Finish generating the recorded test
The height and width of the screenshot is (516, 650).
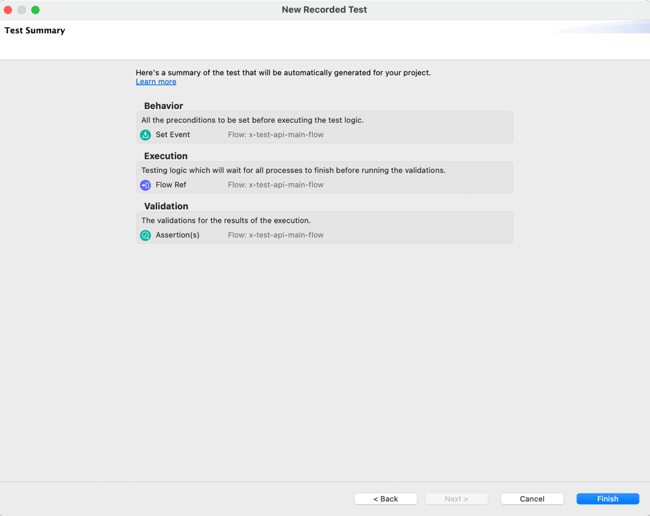pyautogui.click(x=608, y=499)
